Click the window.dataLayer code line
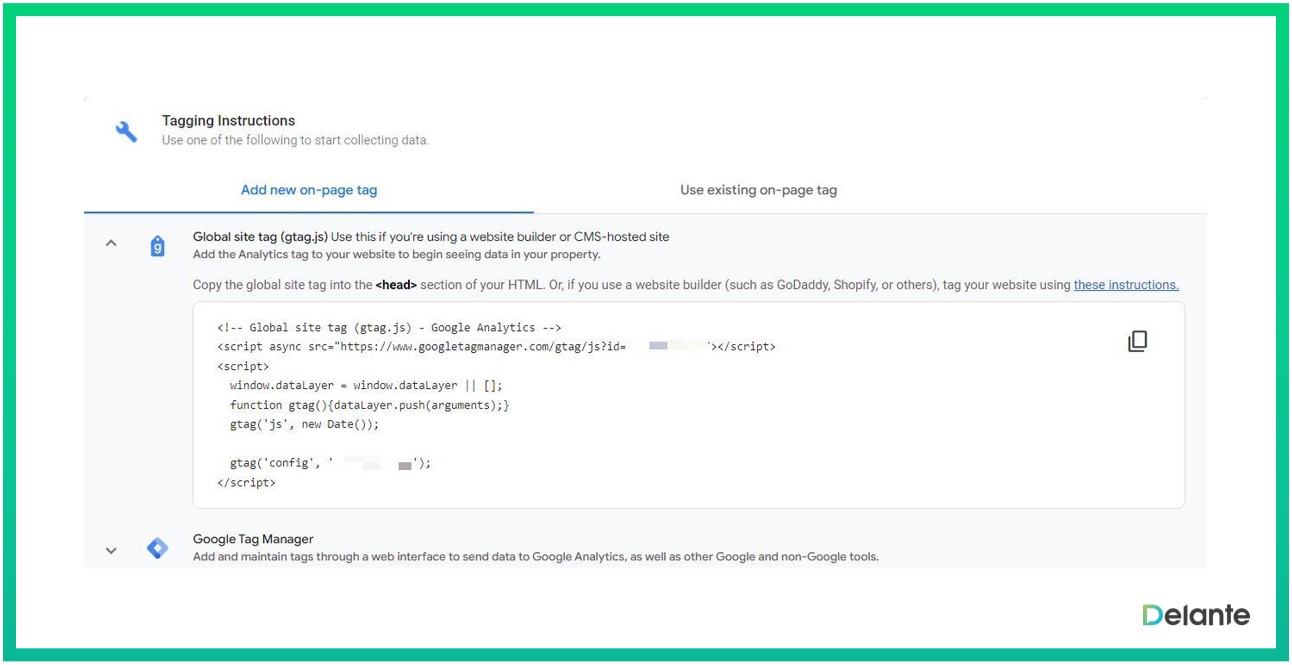Image resolution: width=1292 pixels, height=665 pixels. [366, 385]
